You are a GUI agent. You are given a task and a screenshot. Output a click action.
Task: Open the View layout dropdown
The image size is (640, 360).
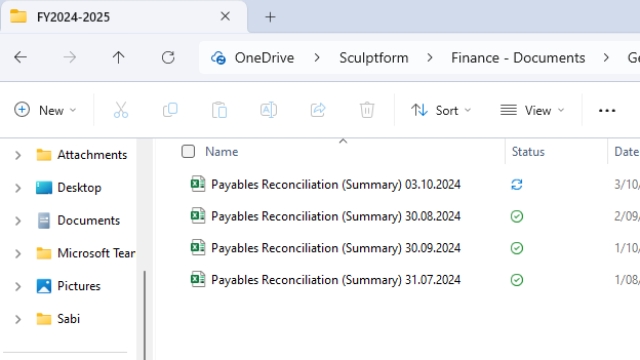pos(532,110)
